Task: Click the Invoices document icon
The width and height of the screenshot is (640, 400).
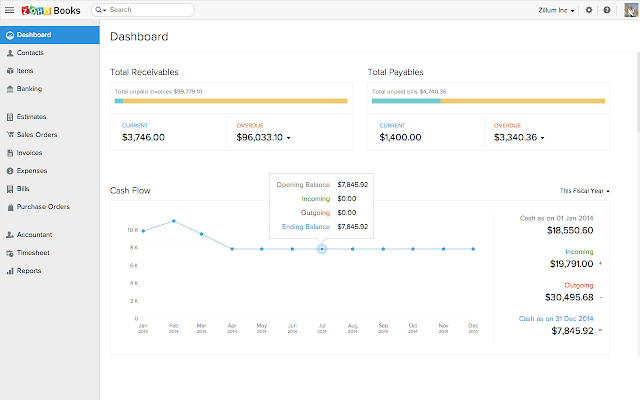Action: coord(10,153)
